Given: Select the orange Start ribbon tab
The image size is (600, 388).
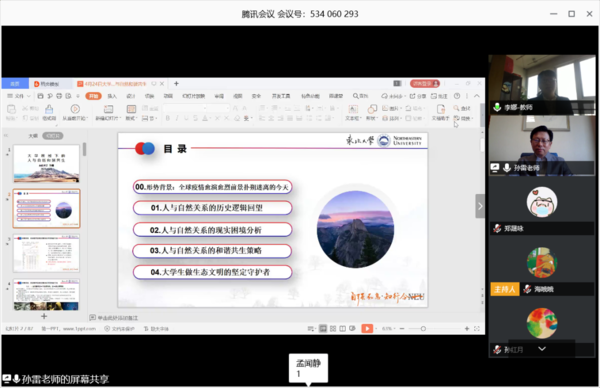Looking at the screenshot, I should tap(93, 96).
